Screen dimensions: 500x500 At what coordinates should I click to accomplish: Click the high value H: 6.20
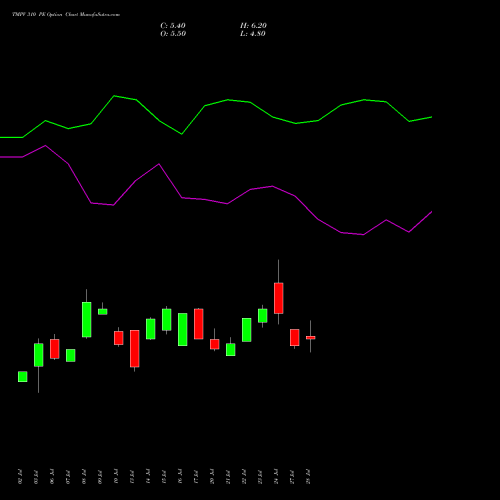253,26
